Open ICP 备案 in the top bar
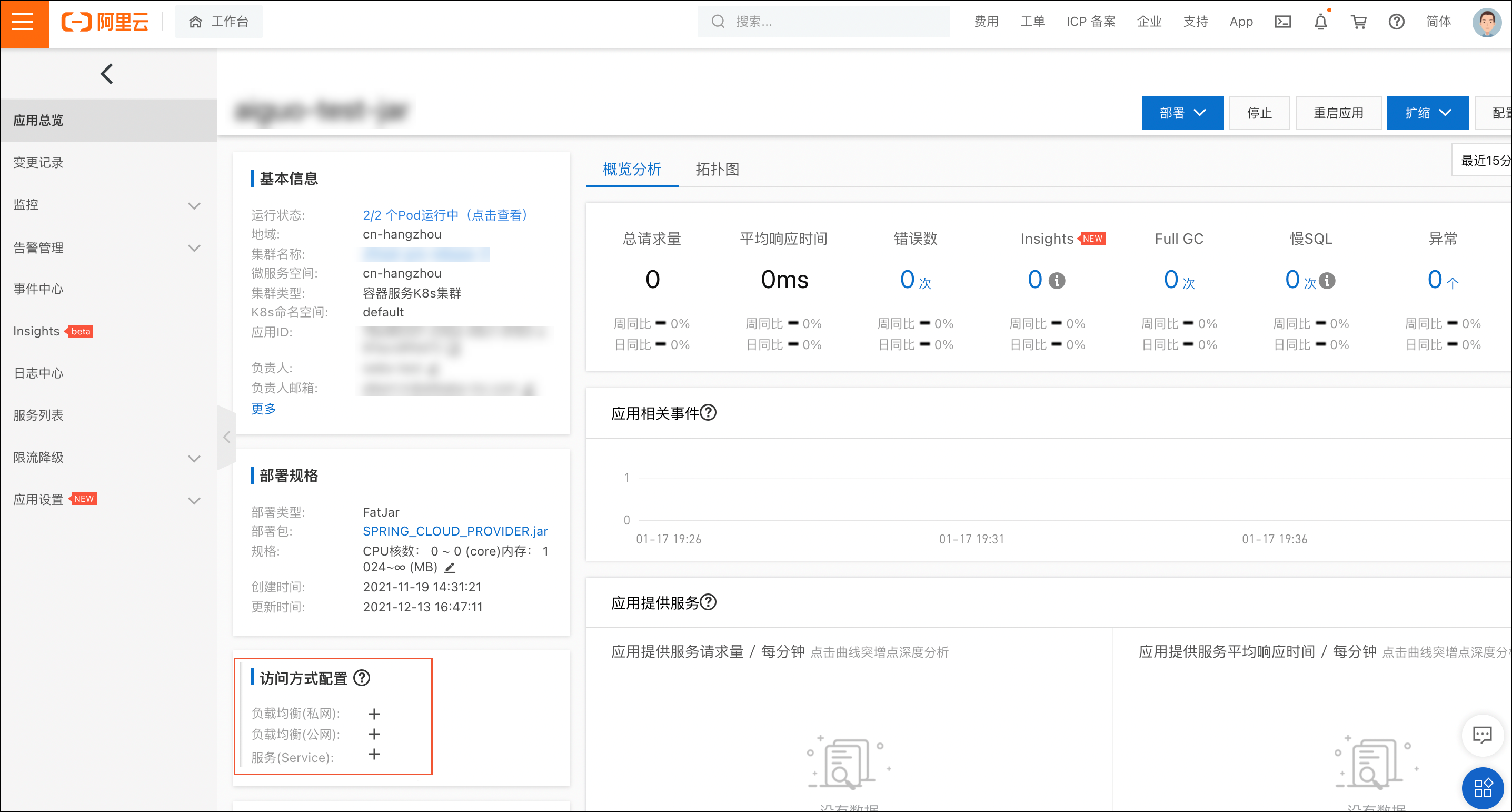This screenshot has height=812, width=1512. point(1090,22)
